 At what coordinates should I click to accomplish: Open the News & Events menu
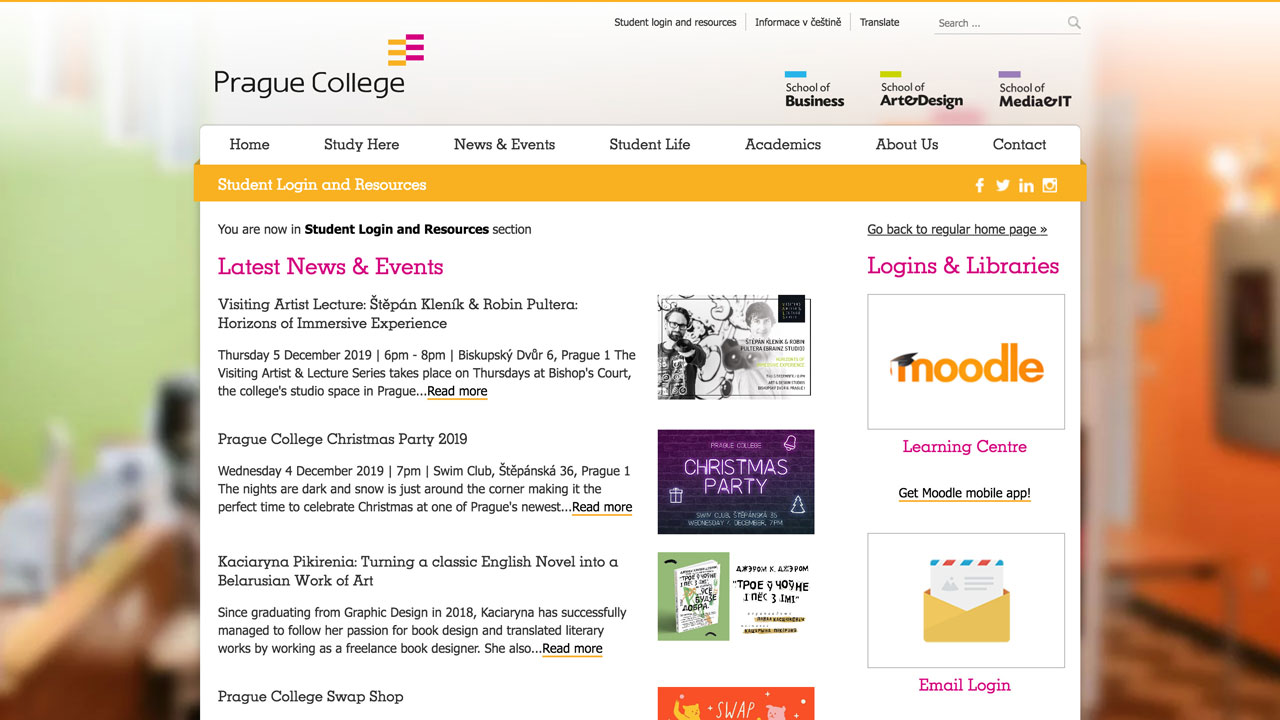pos(504,144)
